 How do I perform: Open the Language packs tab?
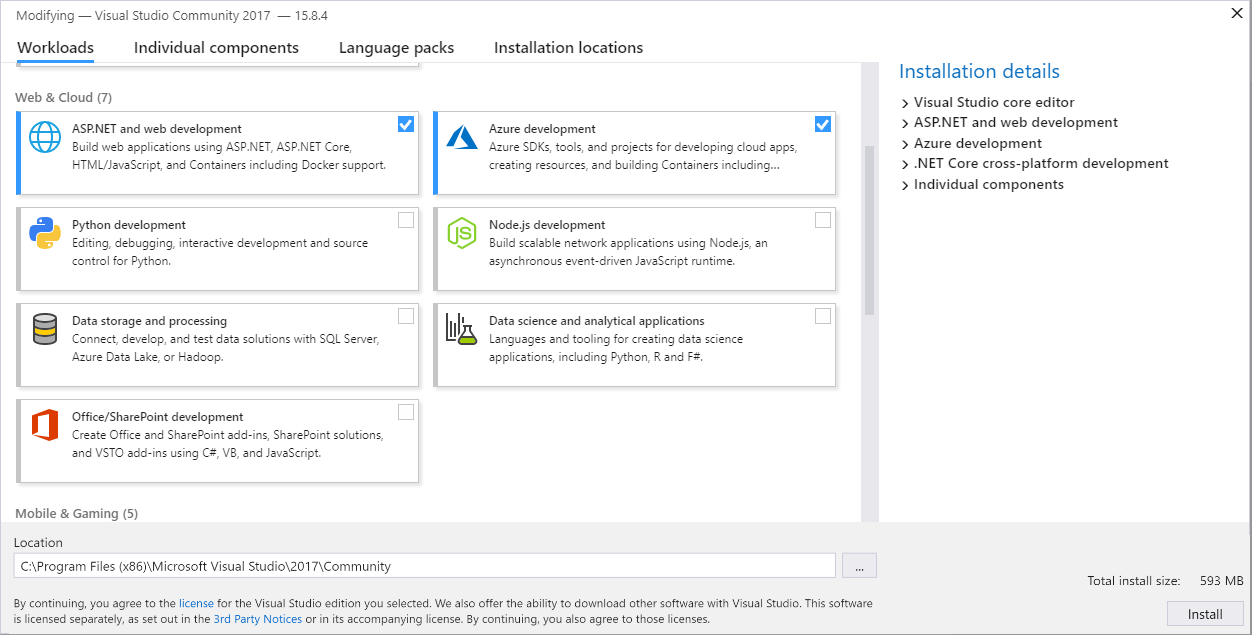[396, 48]
